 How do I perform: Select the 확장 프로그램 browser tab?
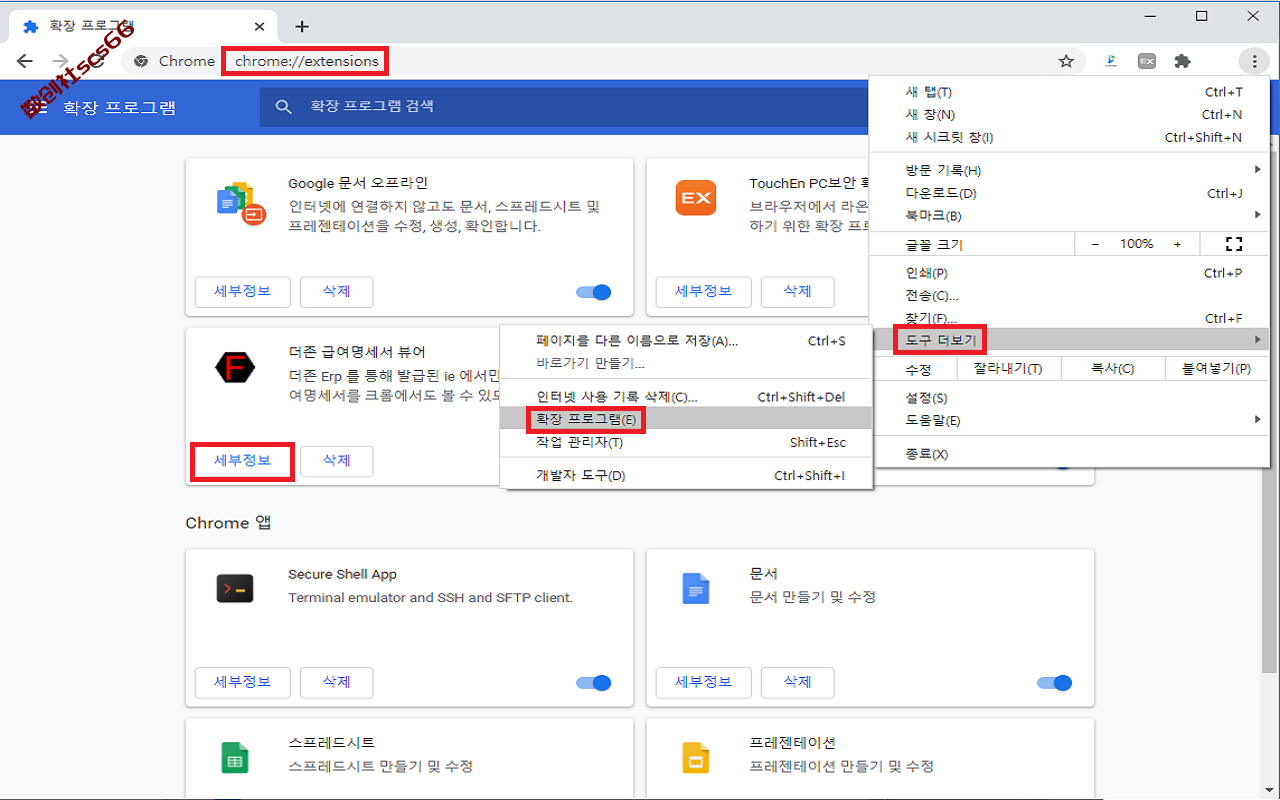point(144,26)
